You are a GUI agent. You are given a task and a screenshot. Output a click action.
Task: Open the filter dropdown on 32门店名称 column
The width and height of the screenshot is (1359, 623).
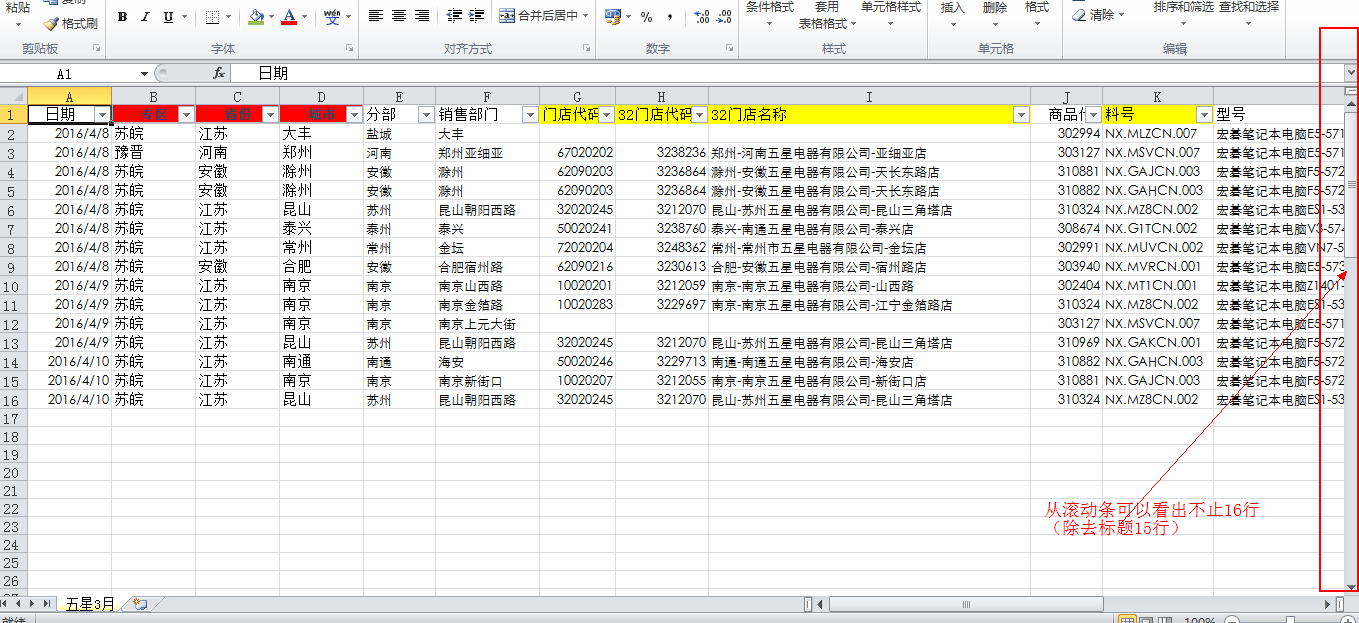coord(1022,113)
